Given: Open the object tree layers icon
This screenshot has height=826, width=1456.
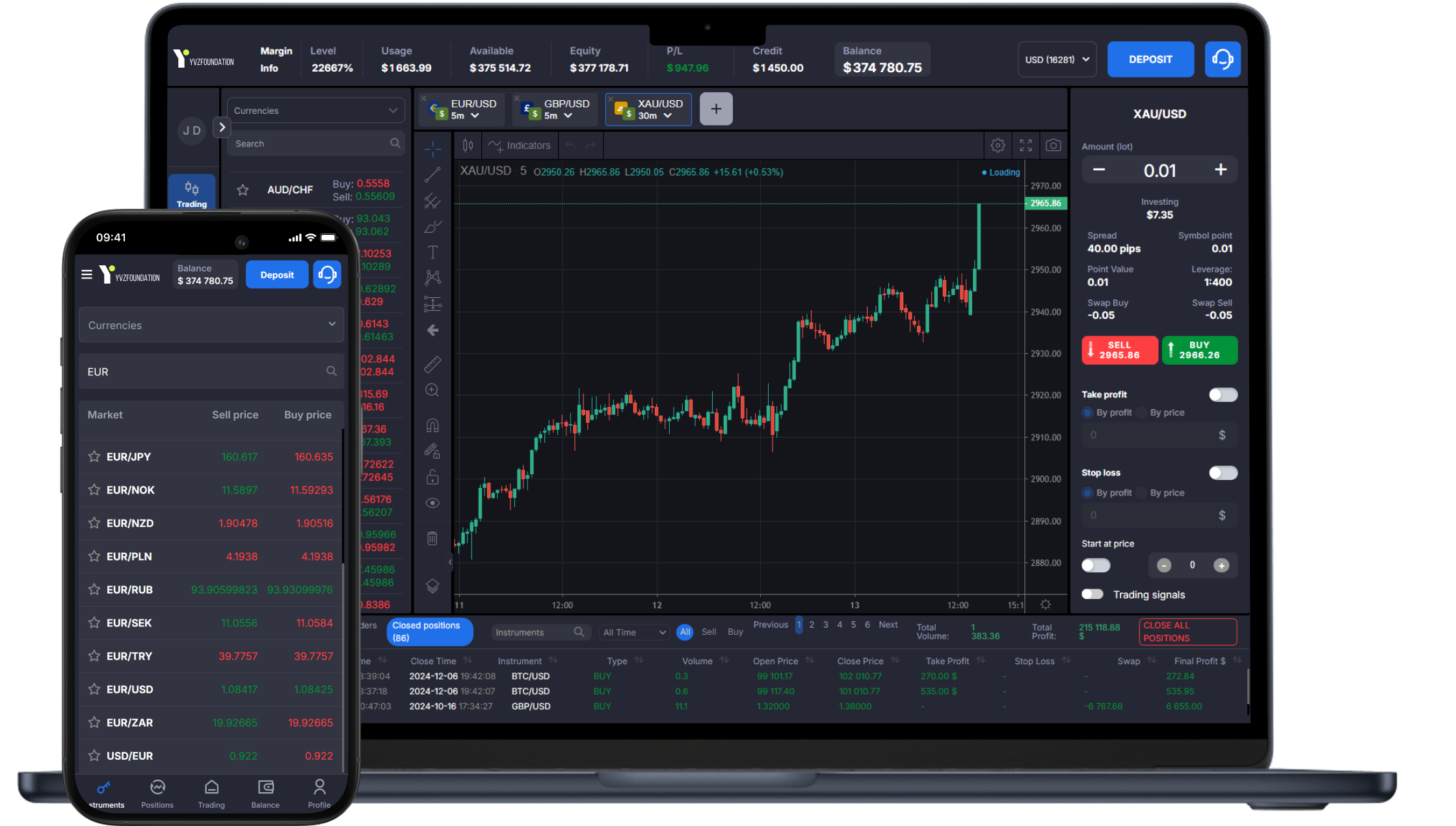Looking at the screenshot, I should tap(432, 586).
